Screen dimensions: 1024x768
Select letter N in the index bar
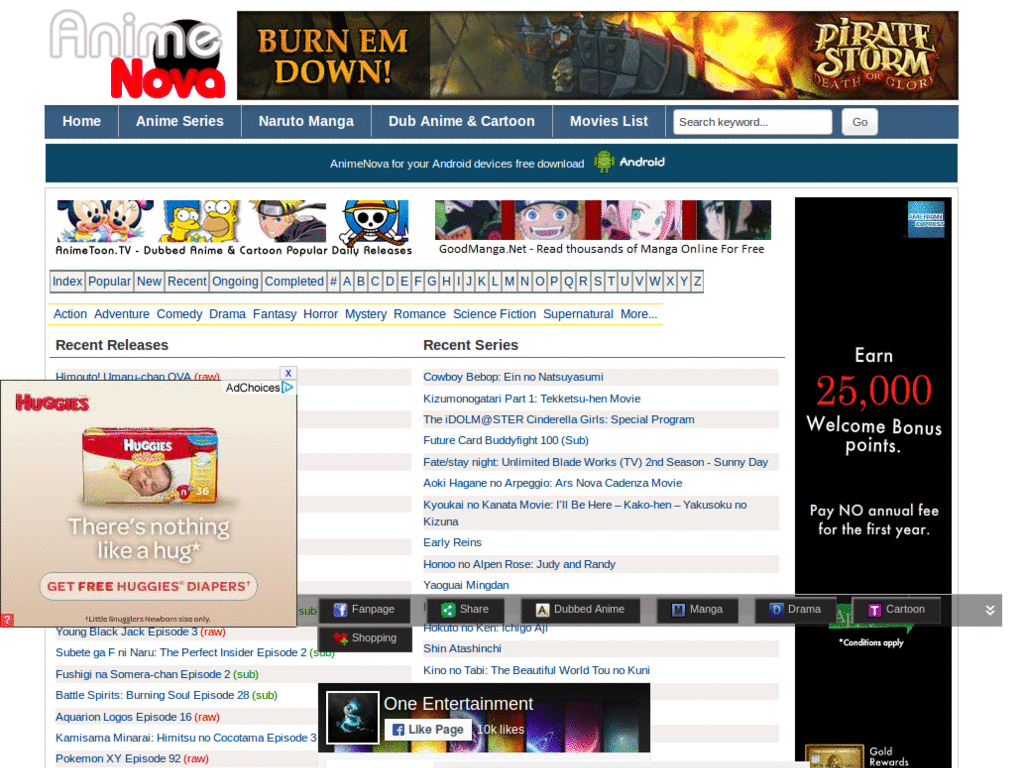pyautogui.click(x=523, y=281)
